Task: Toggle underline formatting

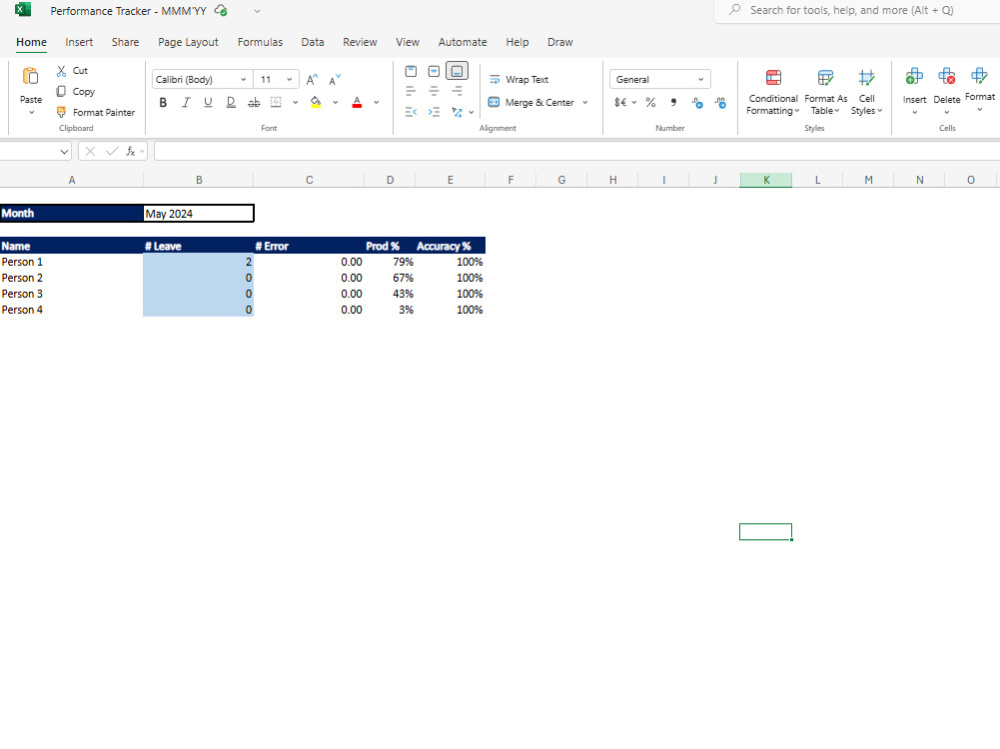Action: coord(208,102)
